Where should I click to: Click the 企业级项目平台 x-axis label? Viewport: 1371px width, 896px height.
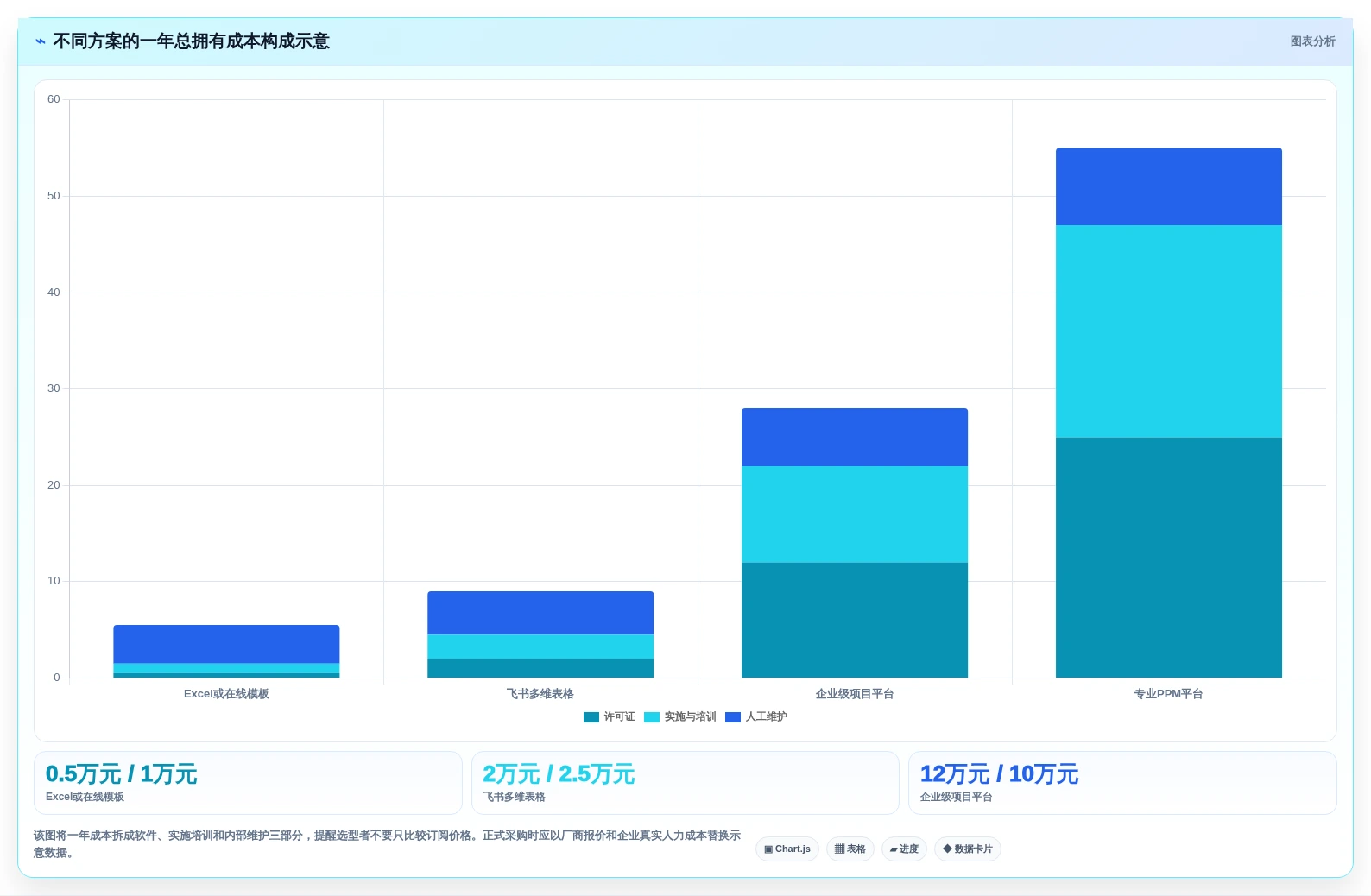(x=855, y=694)
